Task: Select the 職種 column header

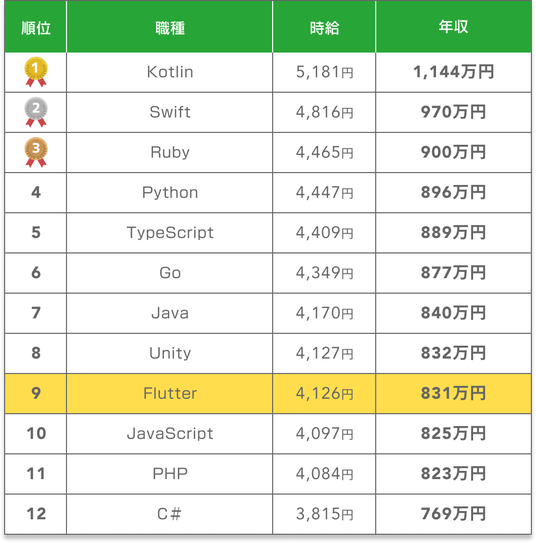Action: [x=170, y=28]
